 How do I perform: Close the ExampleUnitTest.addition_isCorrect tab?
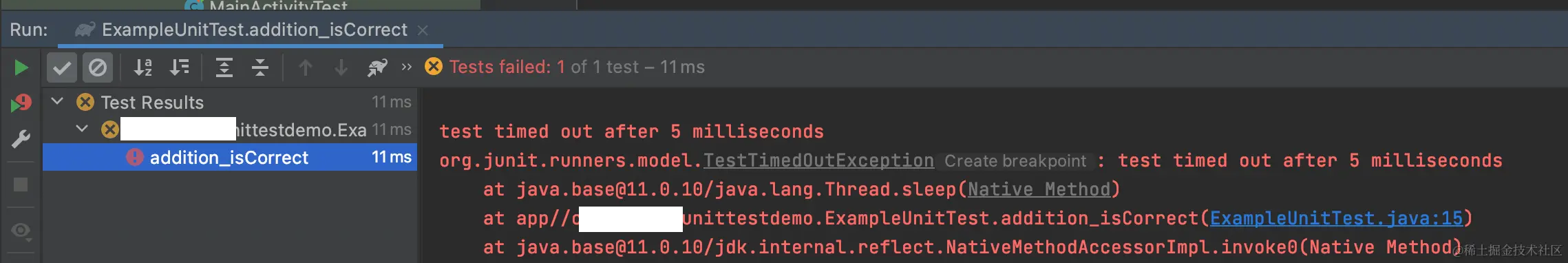(x=423, y=30)
